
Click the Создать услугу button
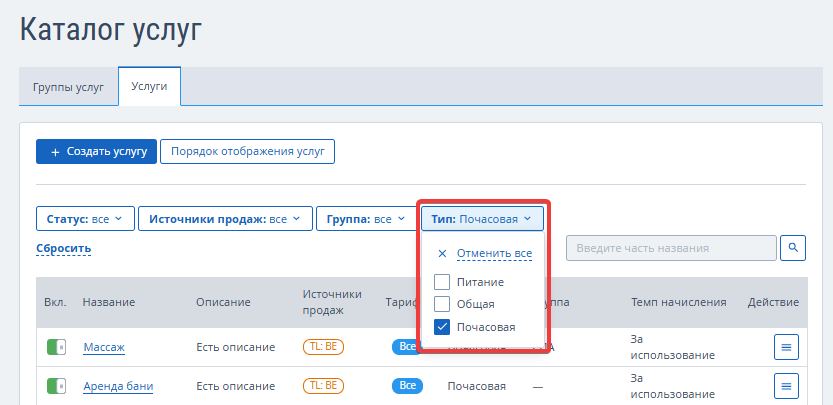96,151
